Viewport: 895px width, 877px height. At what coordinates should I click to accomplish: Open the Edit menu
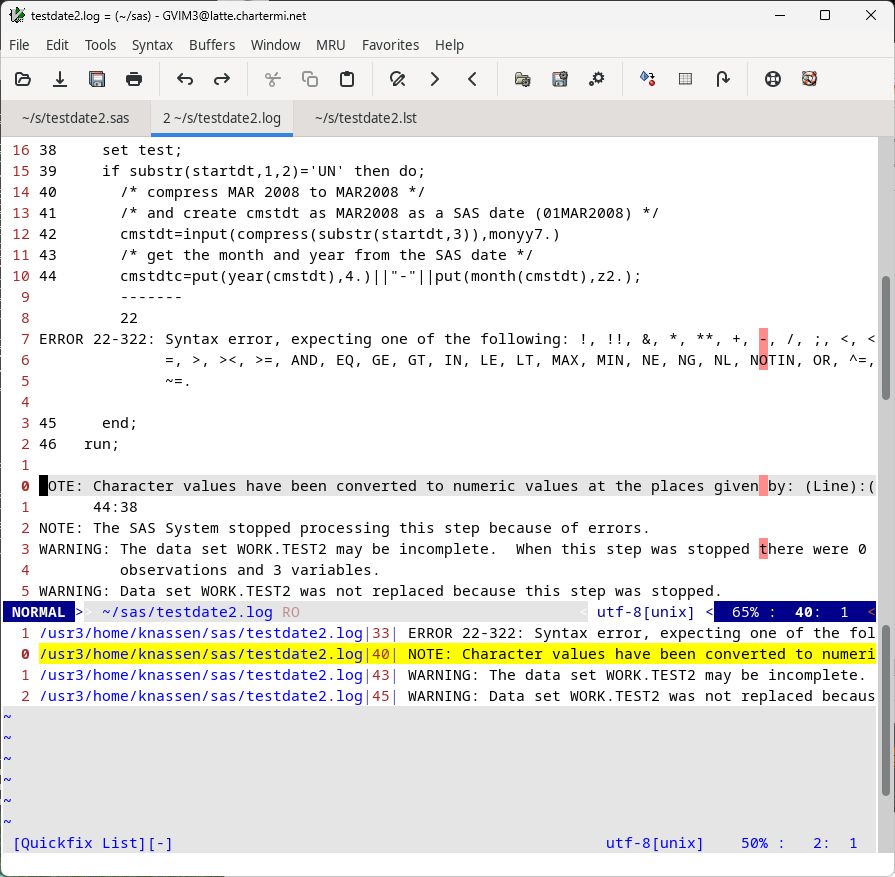coord(57,45)
